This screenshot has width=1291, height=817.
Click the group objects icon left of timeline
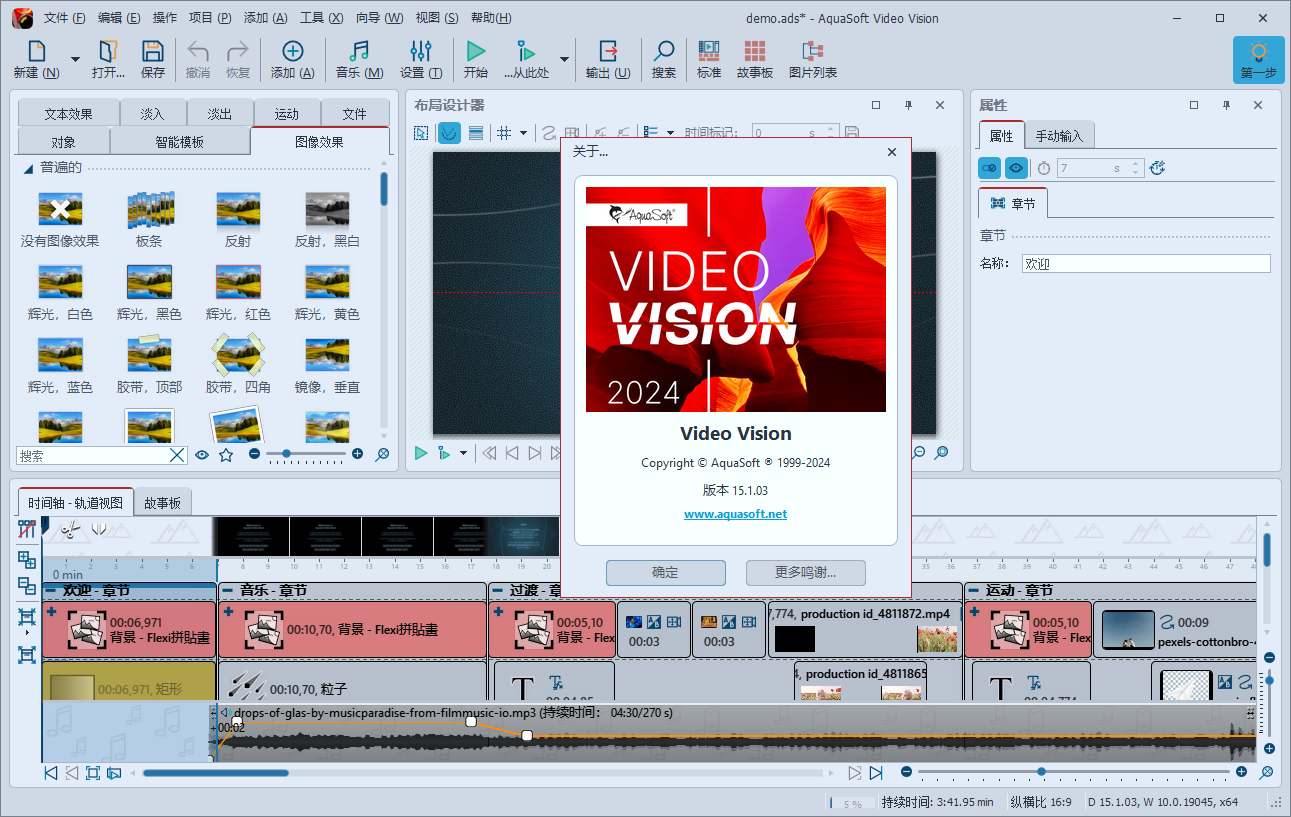point(27,560)
